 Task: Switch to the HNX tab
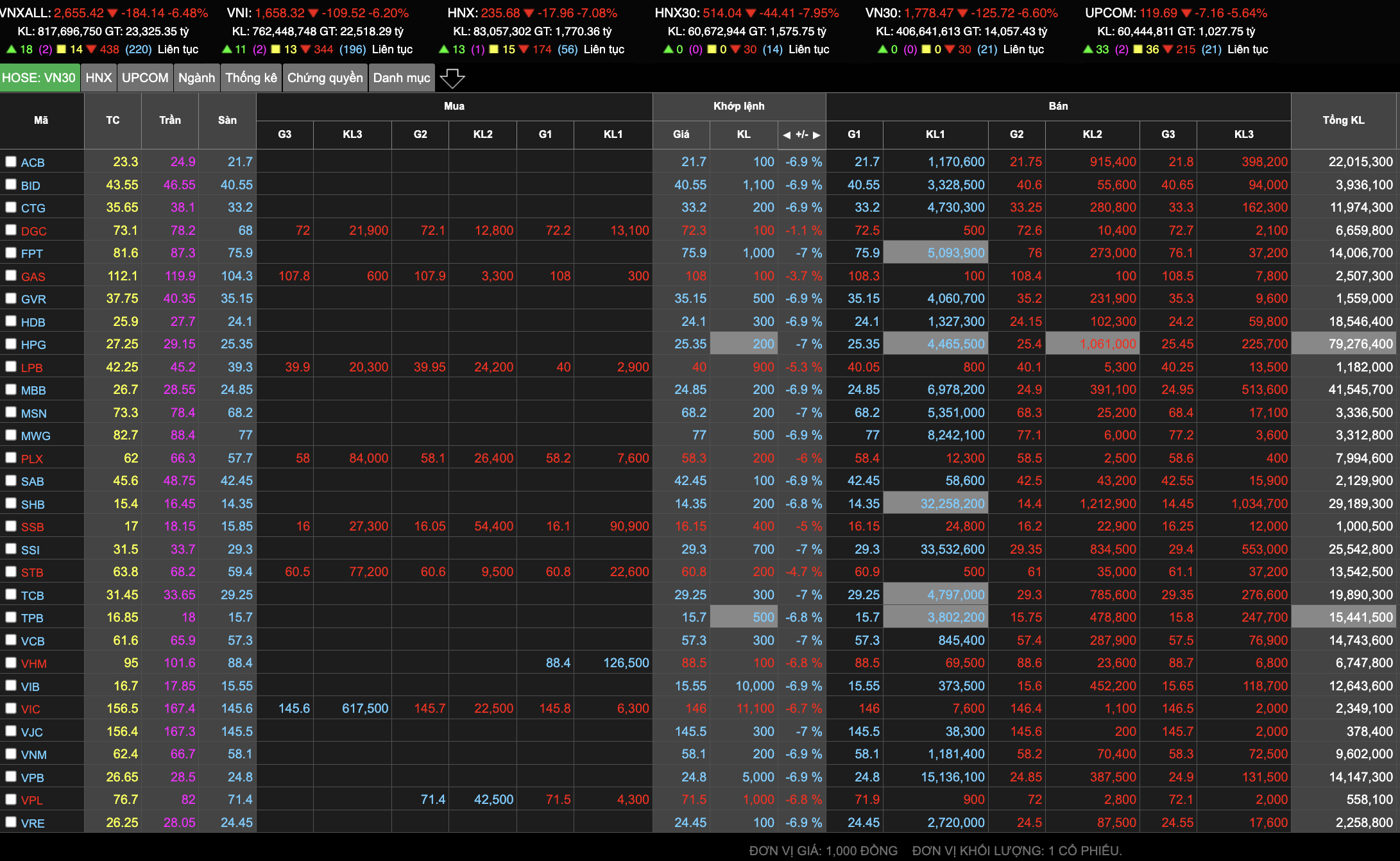click(99, 78)
